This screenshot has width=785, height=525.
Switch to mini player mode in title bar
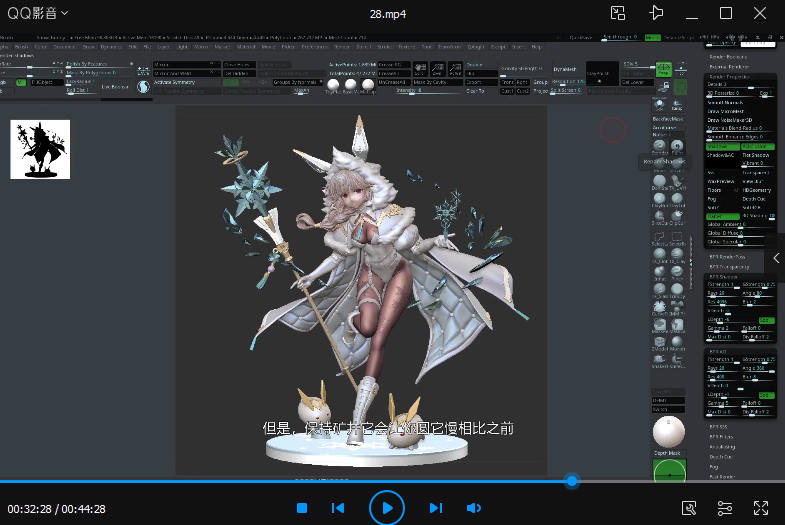618,13
